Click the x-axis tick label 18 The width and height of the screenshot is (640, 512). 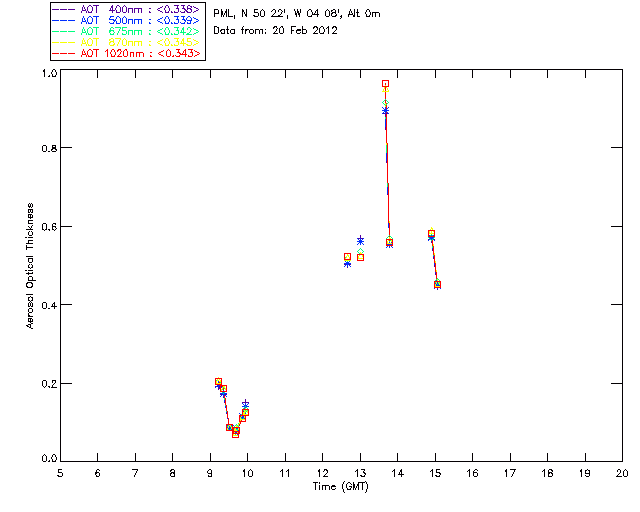(x=547, y=473)
